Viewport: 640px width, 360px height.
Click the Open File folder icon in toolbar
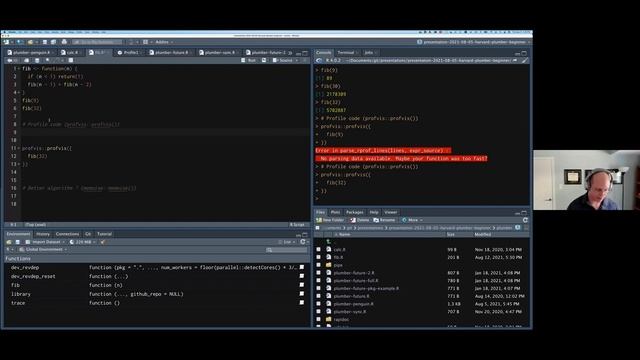(x=31, y=42)
